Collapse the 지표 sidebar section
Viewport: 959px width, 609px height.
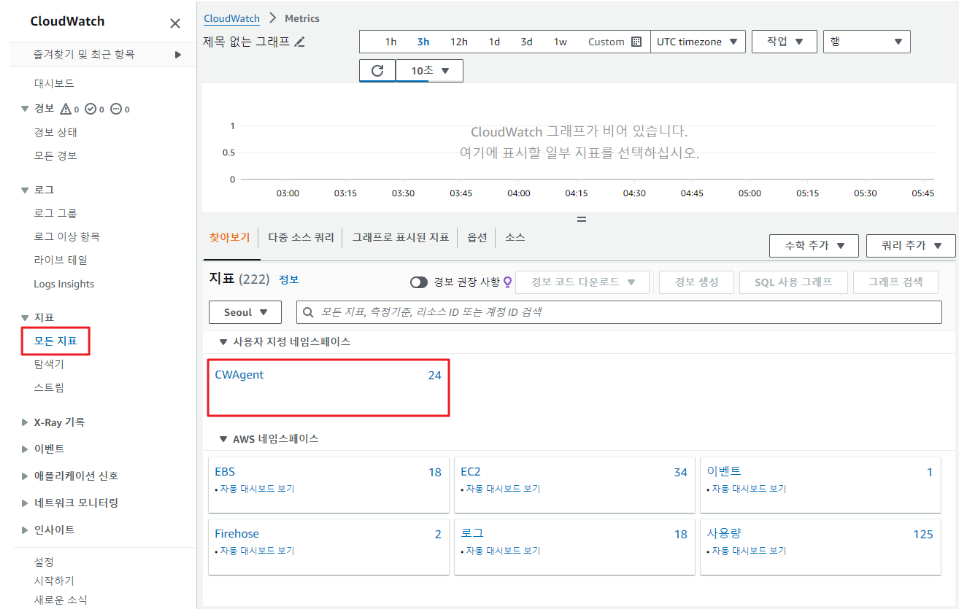pyautogui.click(x=24, y=317)
